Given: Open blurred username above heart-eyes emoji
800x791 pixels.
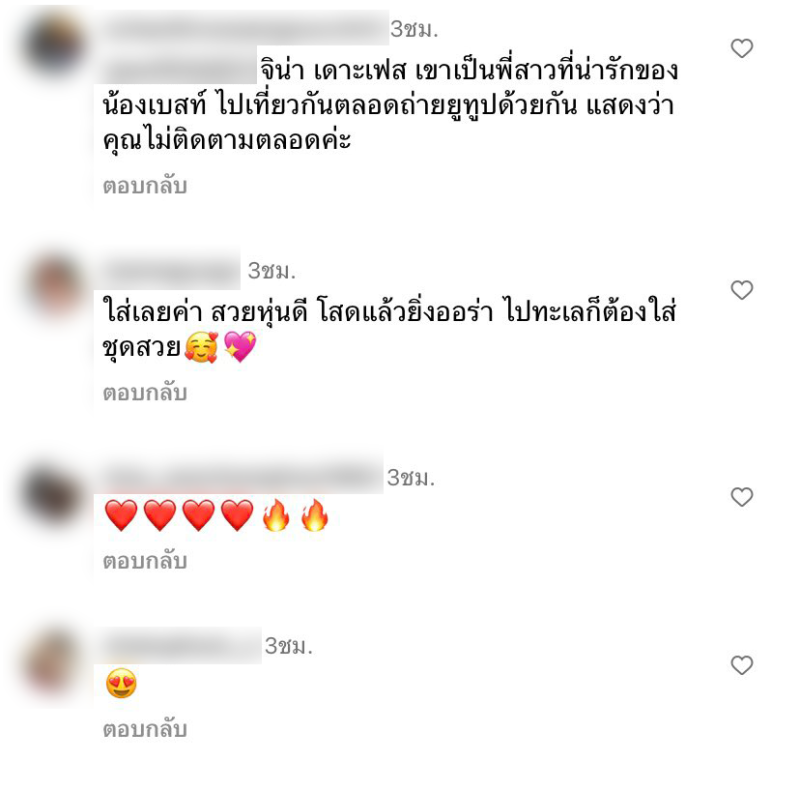Looking at the screenshot, I should click(179, 646).
